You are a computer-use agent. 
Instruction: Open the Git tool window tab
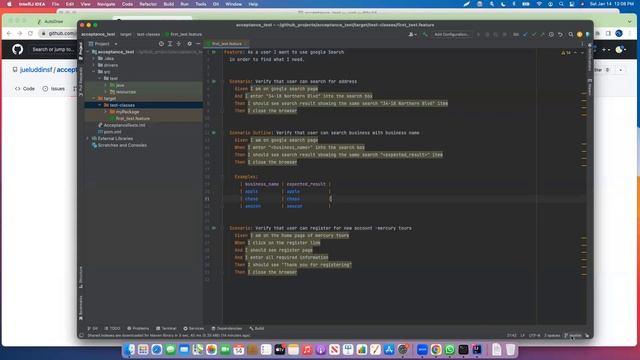pyautogui.click(x=93, y=328)
